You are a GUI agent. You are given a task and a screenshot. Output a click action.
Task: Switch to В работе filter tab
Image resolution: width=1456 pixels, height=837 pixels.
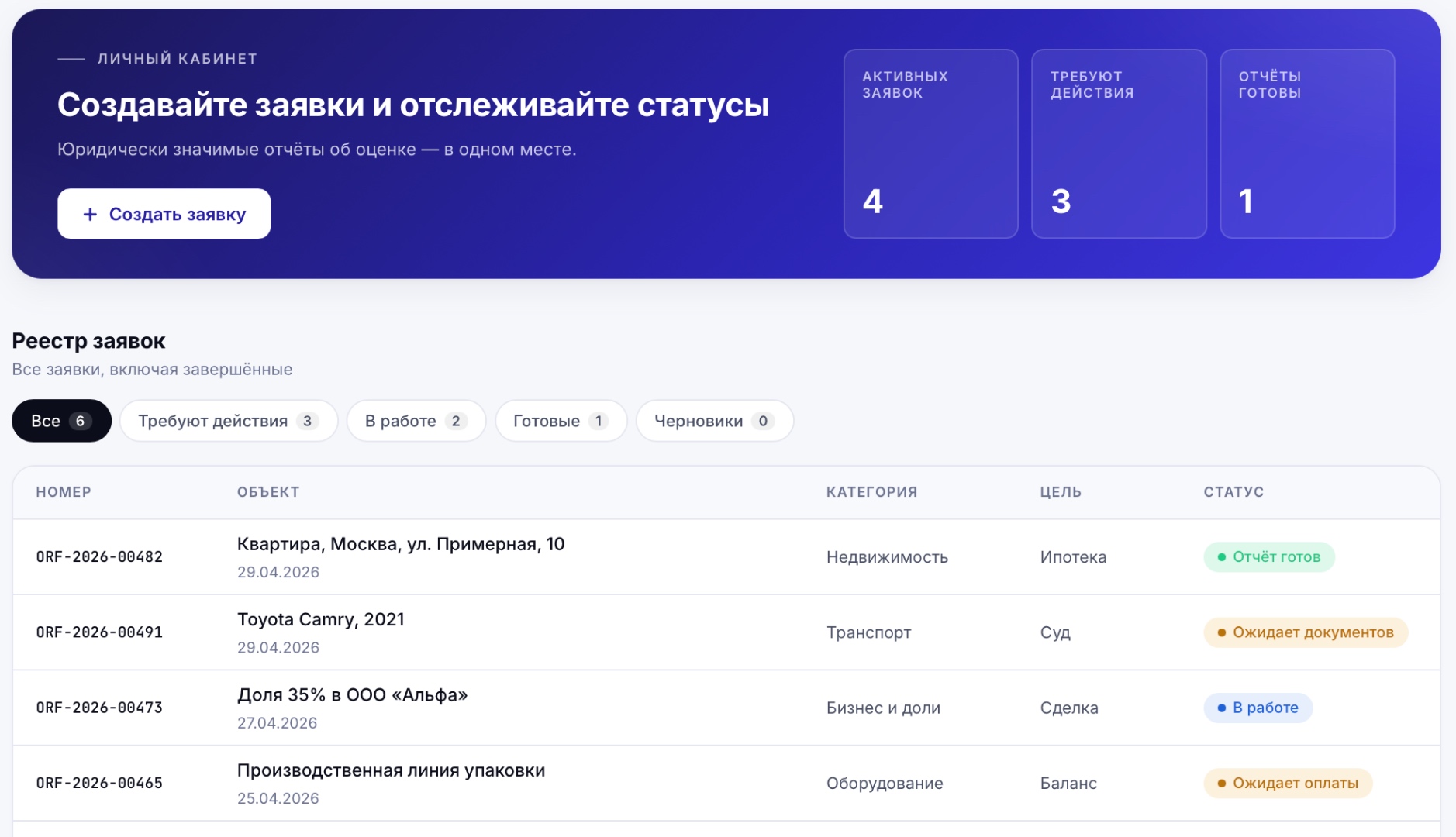pyautogui.click(x=416, y=421)
